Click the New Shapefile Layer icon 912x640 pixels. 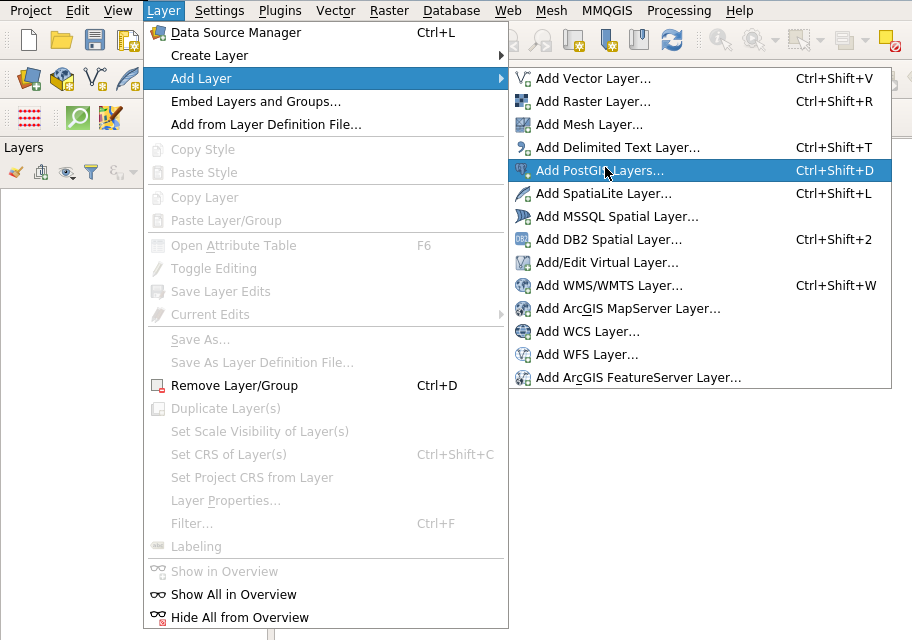tap(95, 78)
